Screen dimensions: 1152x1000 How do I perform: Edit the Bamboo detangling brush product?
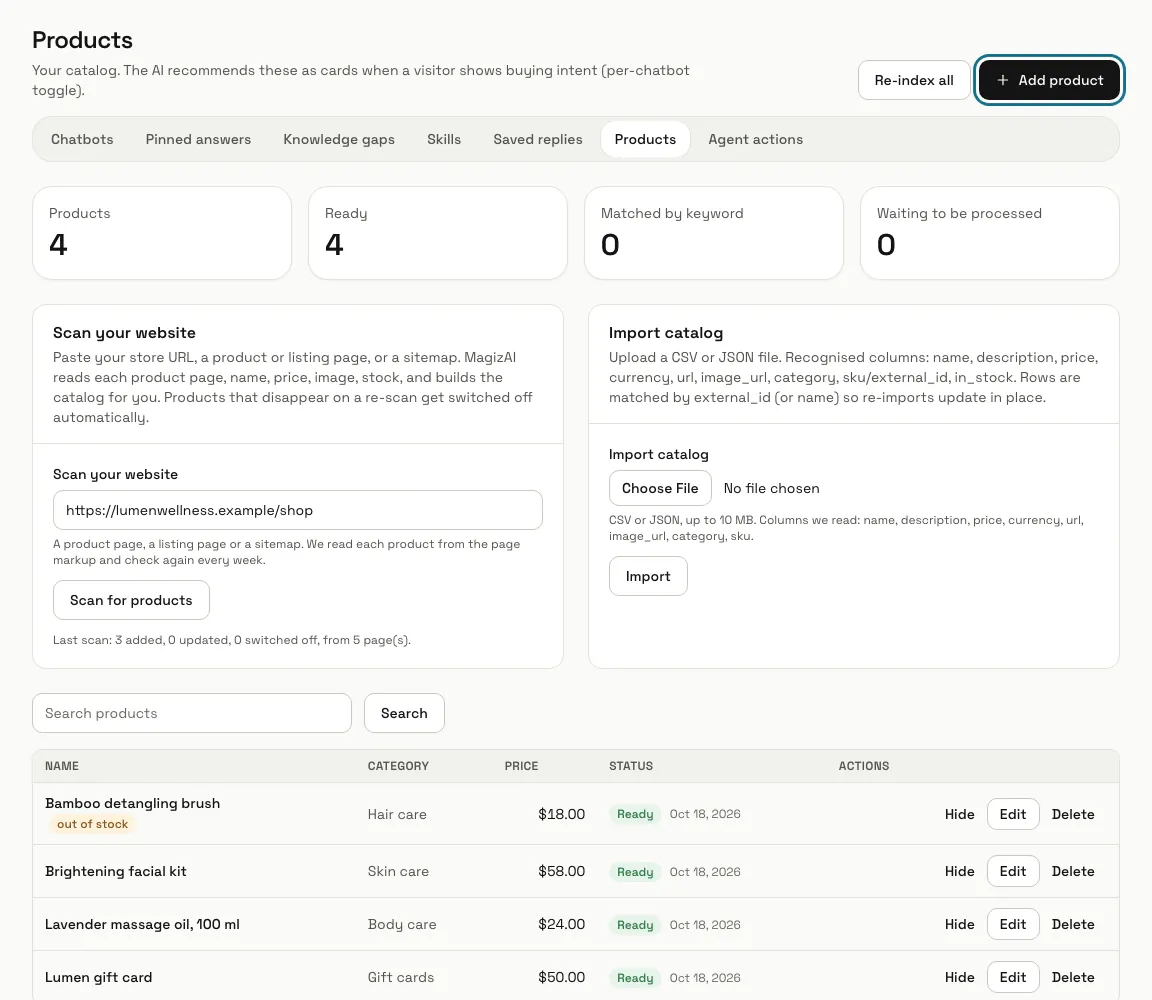tap(1012, 814)
